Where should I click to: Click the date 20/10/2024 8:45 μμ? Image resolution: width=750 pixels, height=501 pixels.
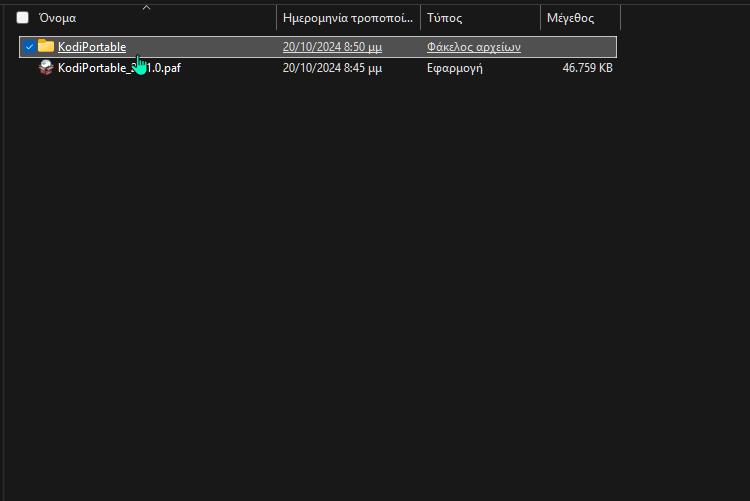pyautogui.click(x=332, y=68)
